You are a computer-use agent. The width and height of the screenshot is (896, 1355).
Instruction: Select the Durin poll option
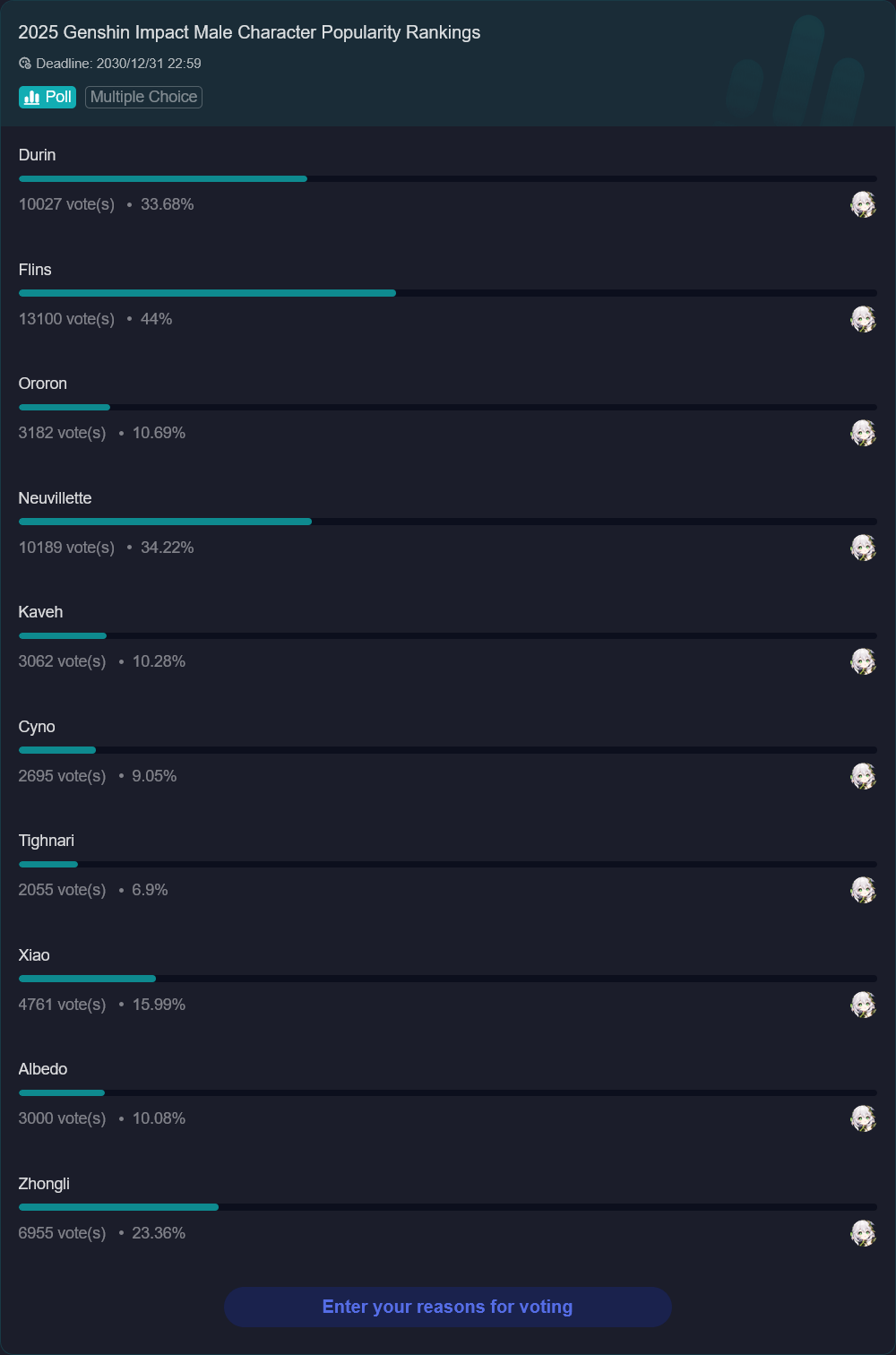38,155
